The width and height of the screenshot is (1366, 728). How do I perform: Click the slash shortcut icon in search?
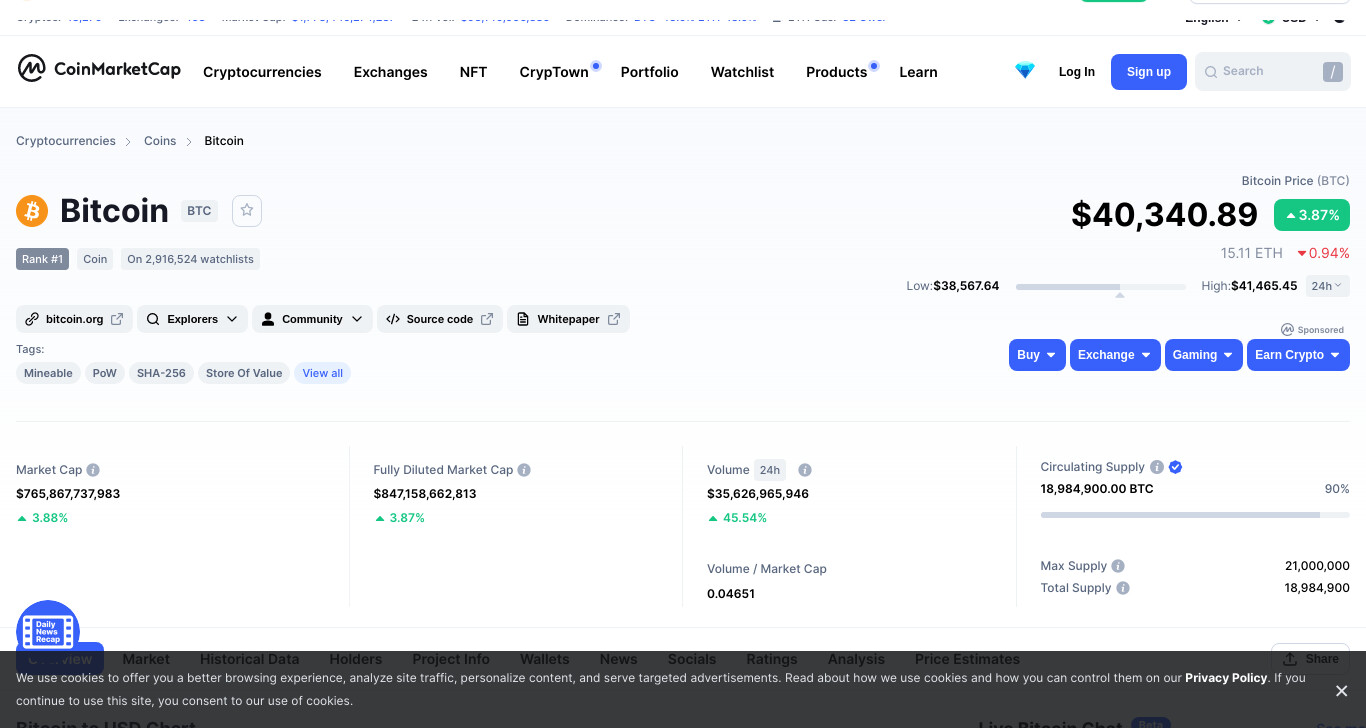(1332, 72)
